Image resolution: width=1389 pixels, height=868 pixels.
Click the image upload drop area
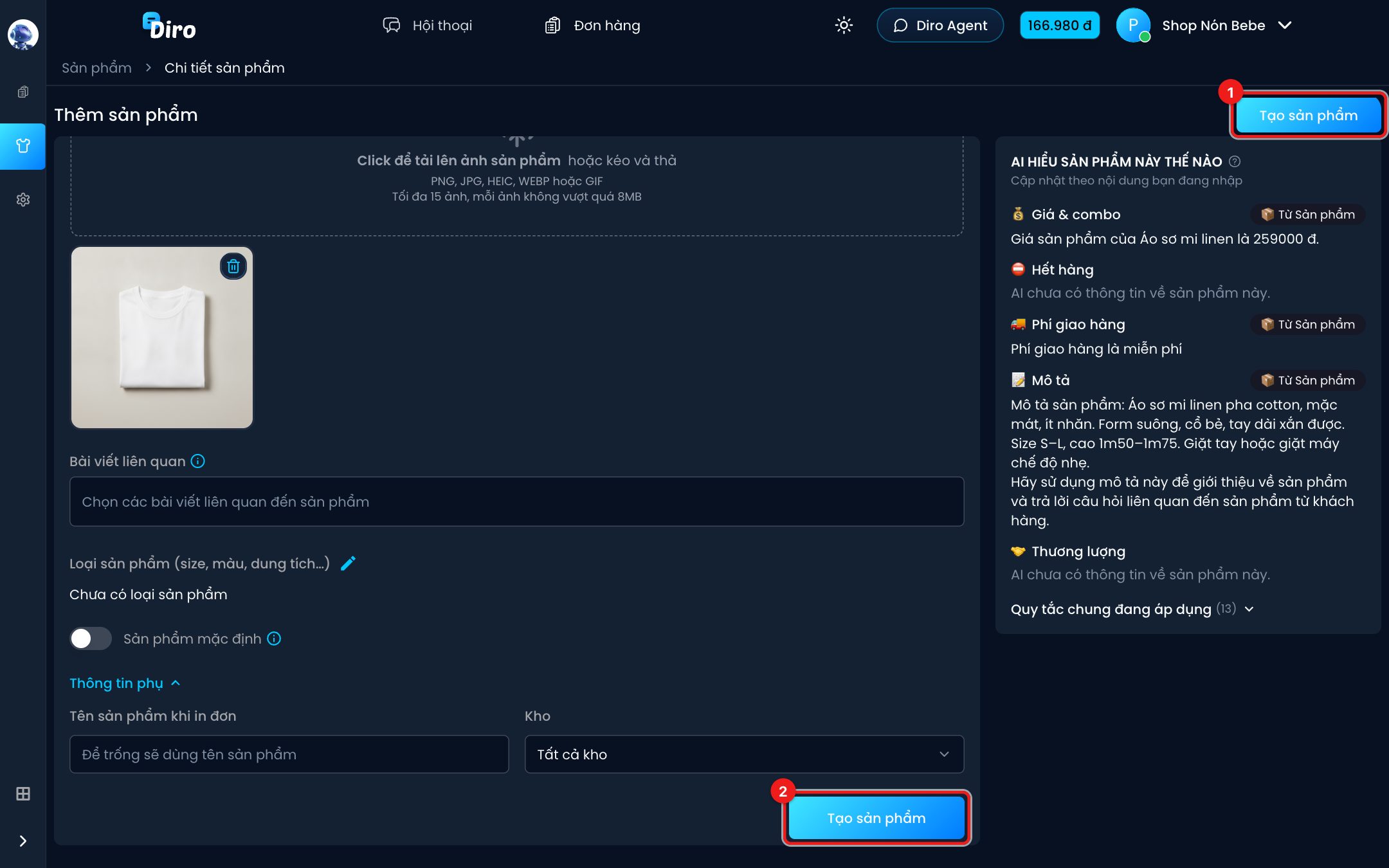tap(516, 185)
